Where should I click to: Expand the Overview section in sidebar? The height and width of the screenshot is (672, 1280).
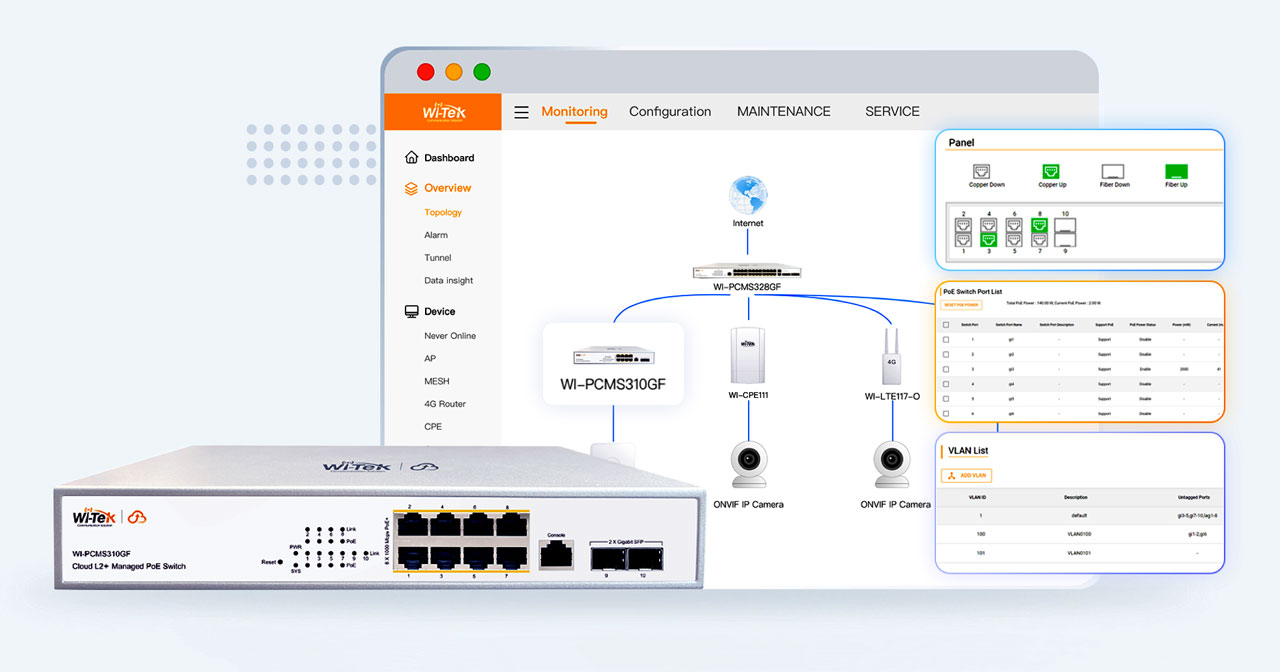446,188
